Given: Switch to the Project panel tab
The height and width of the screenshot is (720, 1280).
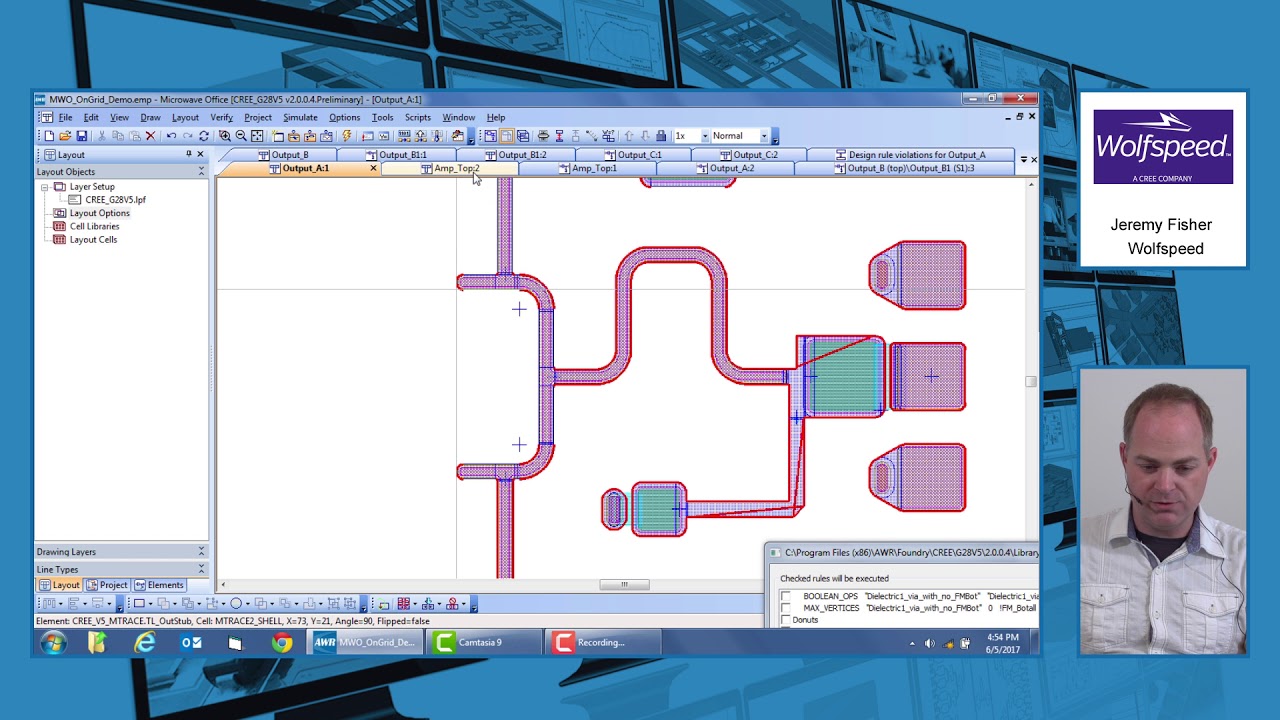Looking at the screenshot, I should pyautogui.click(x=107, y=585).
